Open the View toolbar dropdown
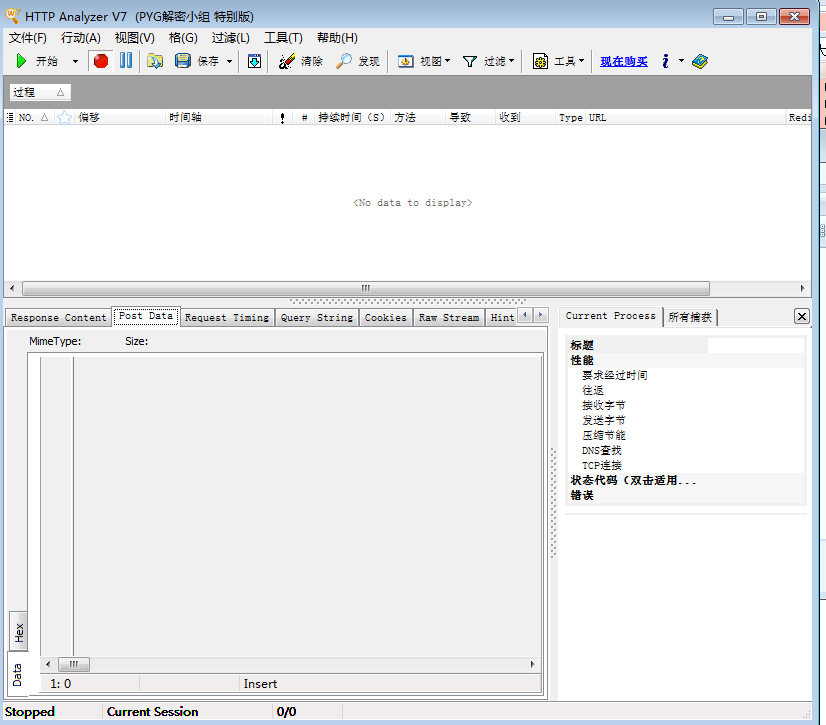The image size is (826, 725). pyautogui.click(x=424, y=61)
